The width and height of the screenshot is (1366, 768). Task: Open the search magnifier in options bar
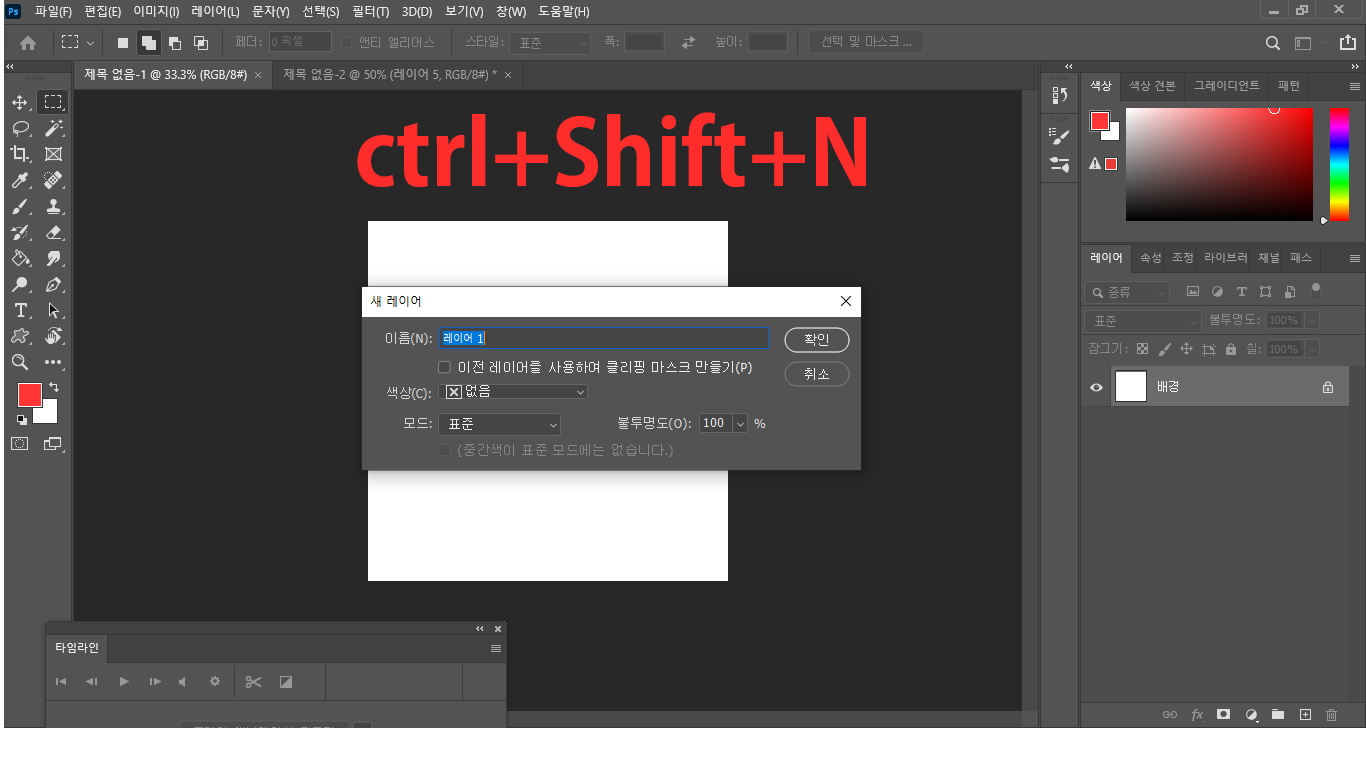click(x=1273, y=43)
